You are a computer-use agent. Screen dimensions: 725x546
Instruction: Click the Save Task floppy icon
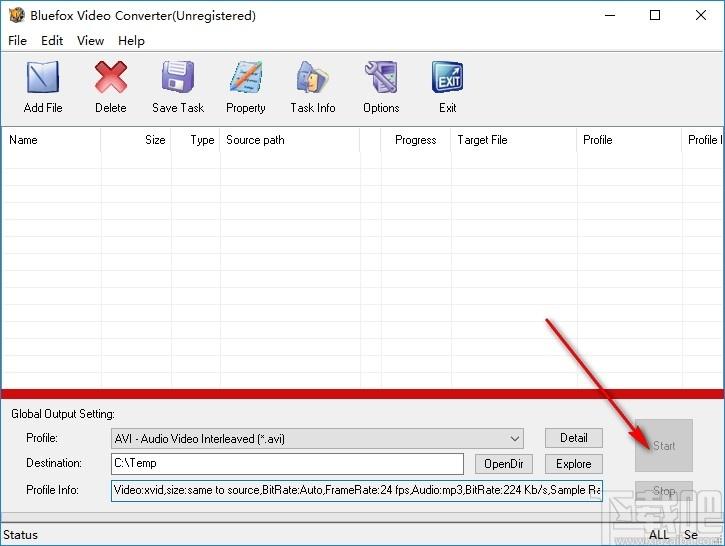[x=178, y=77]
